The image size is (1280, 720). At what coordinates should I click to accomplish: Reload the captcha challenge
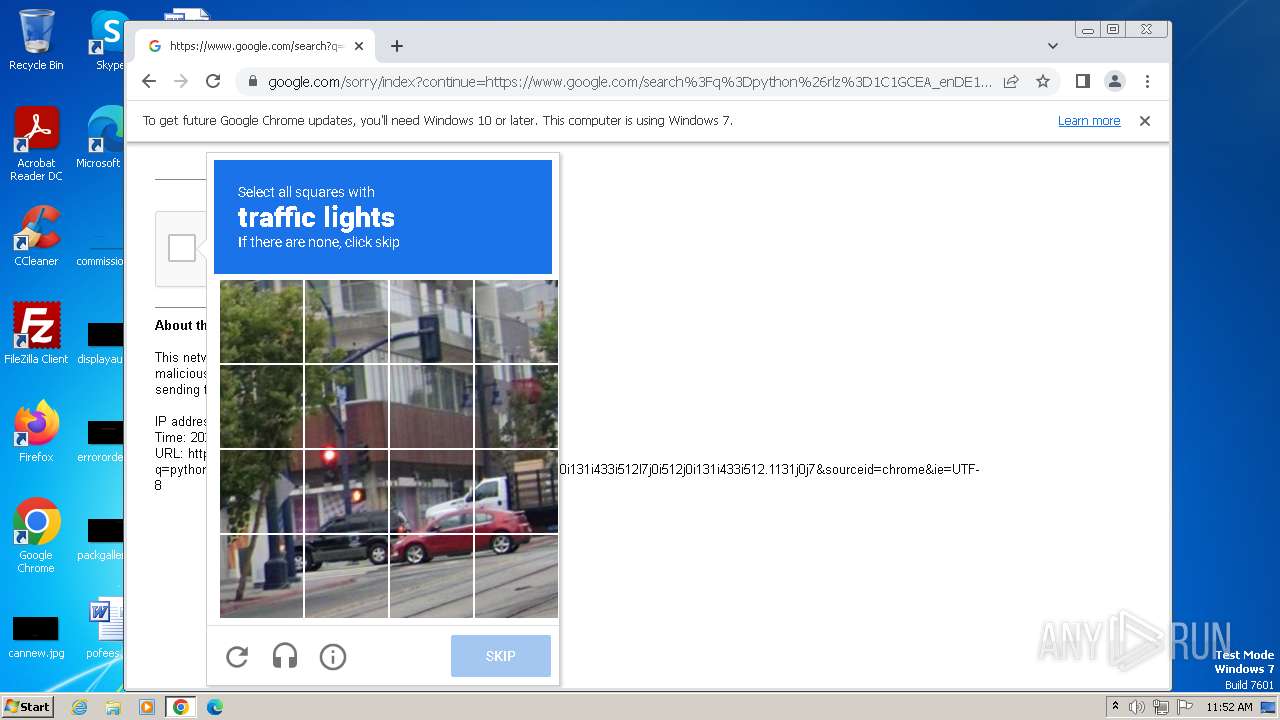pyautogui.click(x=237, y=657)
